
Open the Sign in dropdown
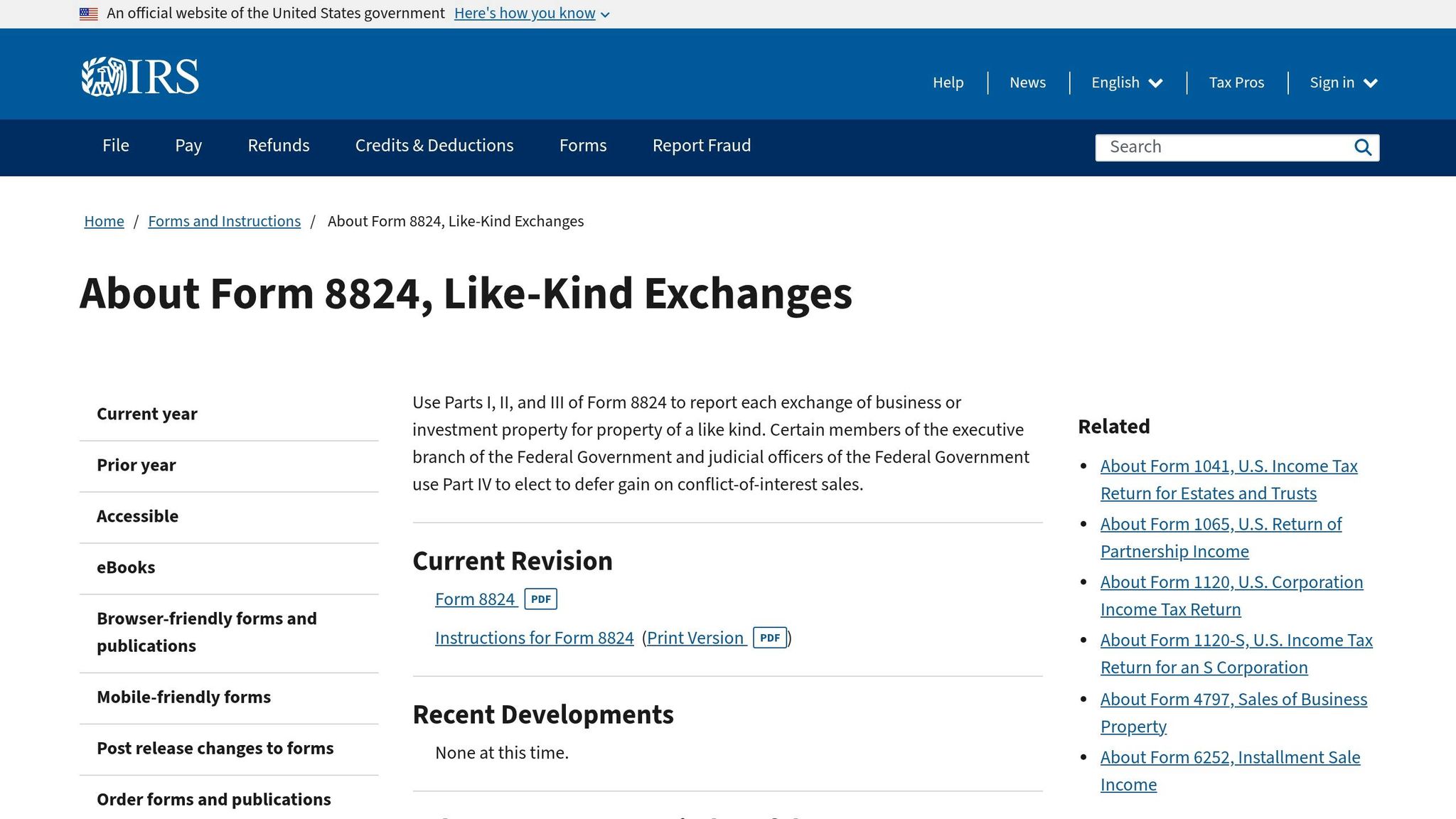[1344, 82]
